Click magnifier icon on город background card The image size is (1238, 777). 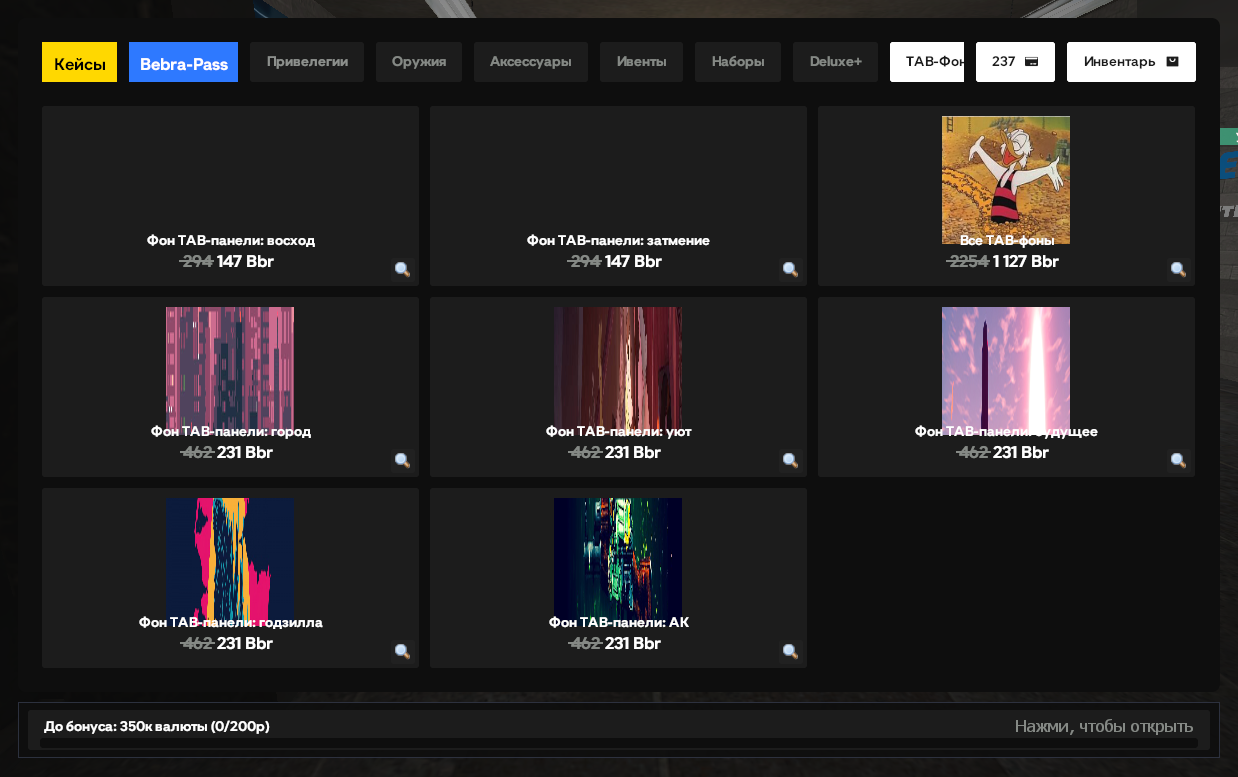click(x=402, y=461)
